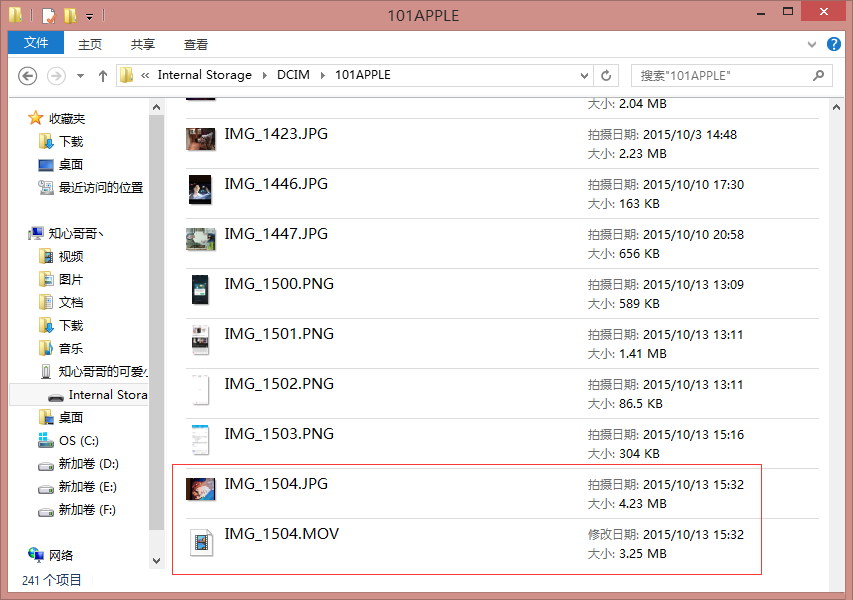Refresh the 101APPLE folder view
This screenshot has width=853, height=600.
tap(606, 76)
